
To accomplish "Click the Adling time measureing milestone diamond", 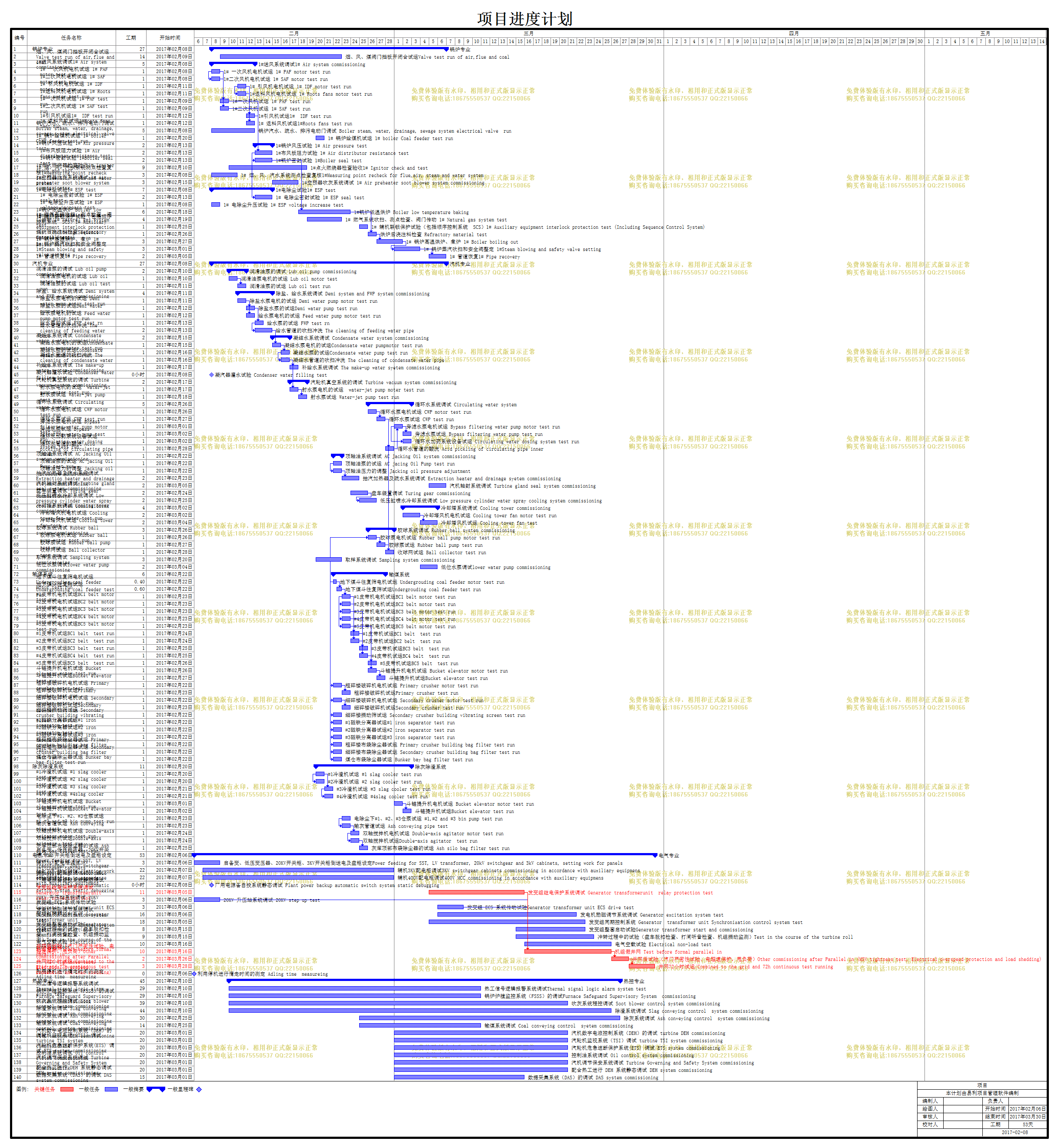I will pyautogui.click(x=194, y=974).
